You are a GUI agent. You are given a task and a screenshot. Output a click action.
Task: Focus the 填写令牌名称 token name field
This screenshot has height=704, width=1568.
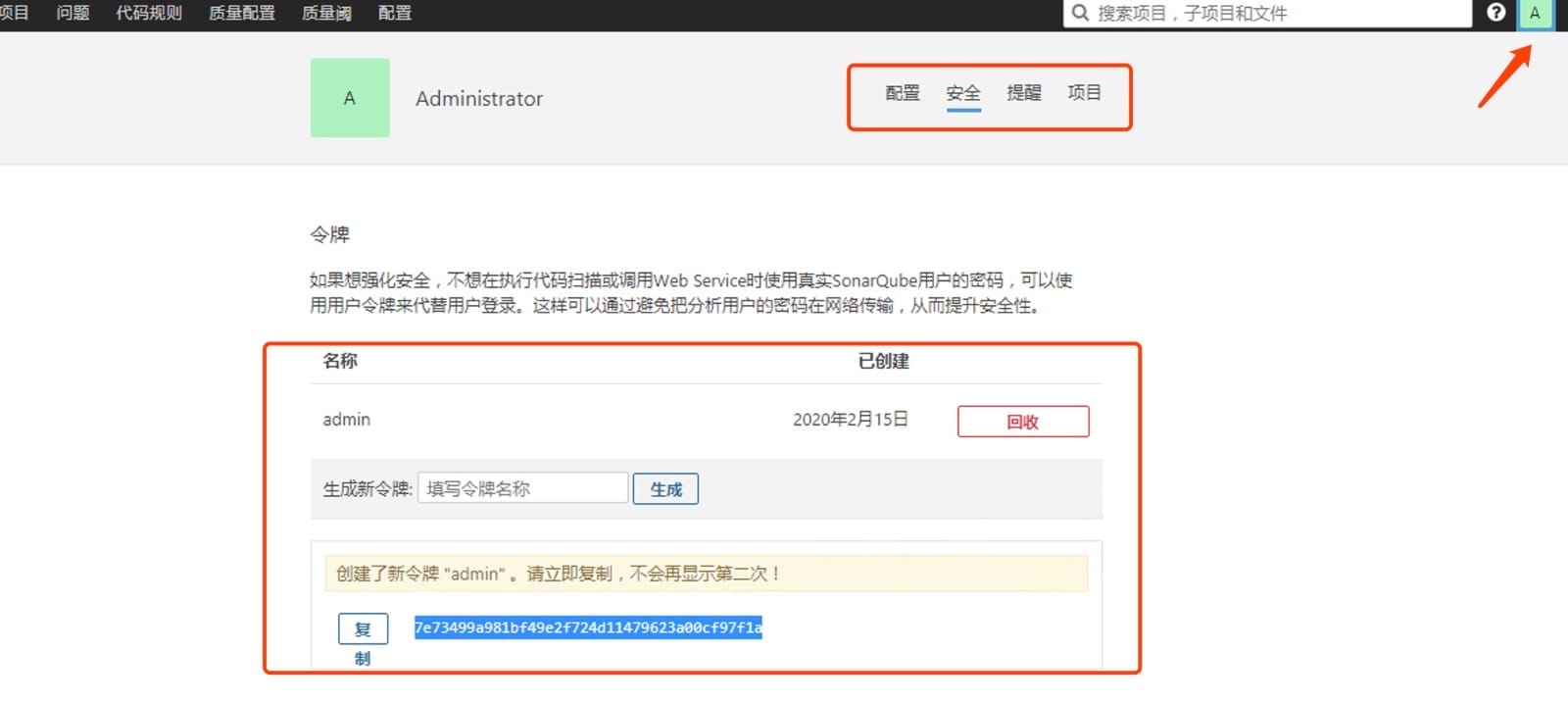522,488
